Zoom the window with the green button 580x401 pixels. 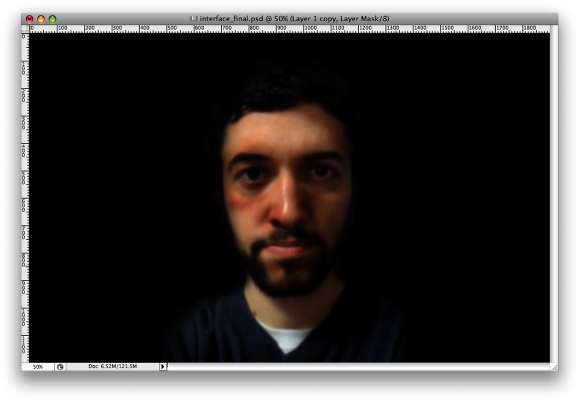(x=53, y=19)
